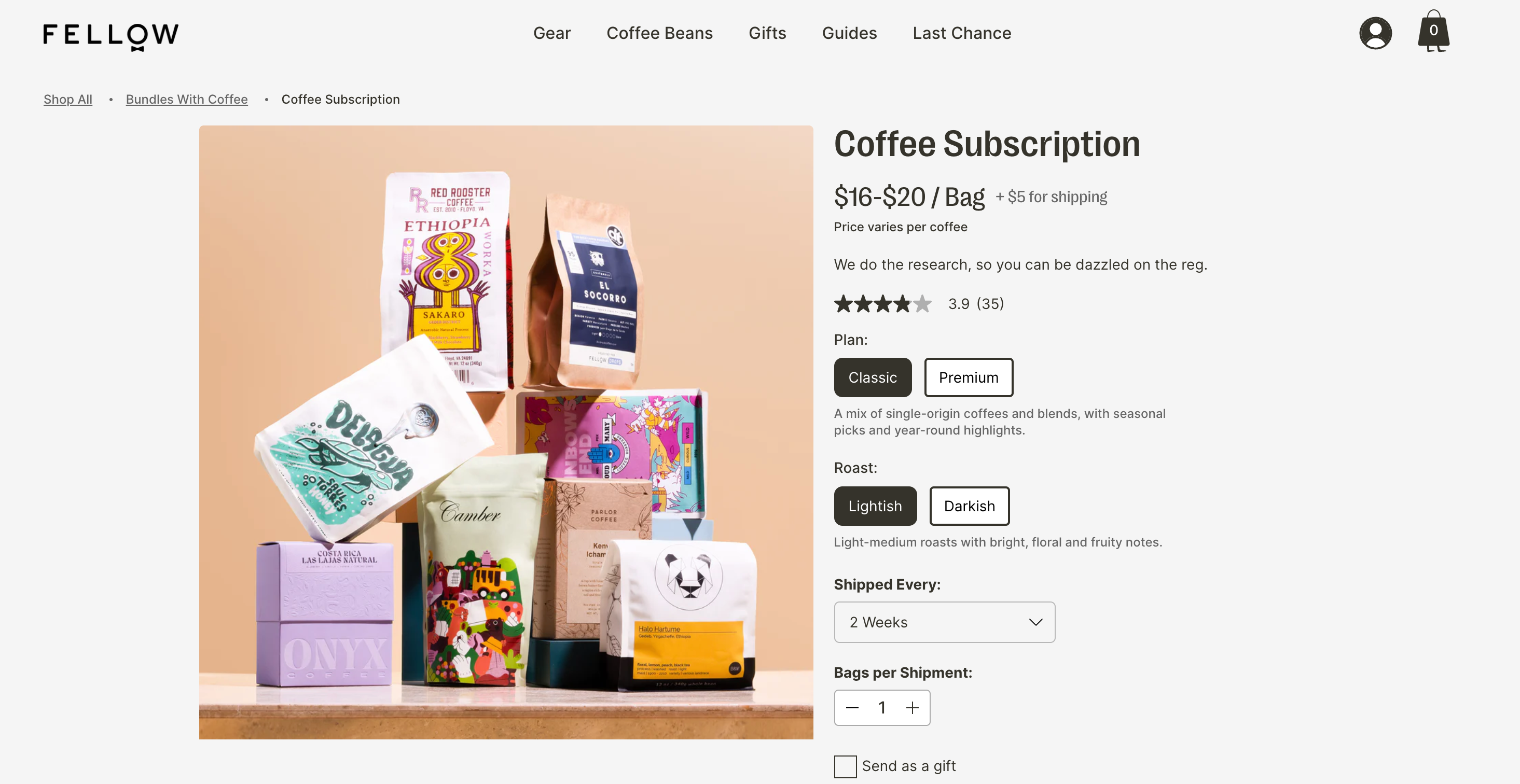This screenshot has height=784, width=1520.
Task: Open the user account icon
Action: tap(1375, 33)
